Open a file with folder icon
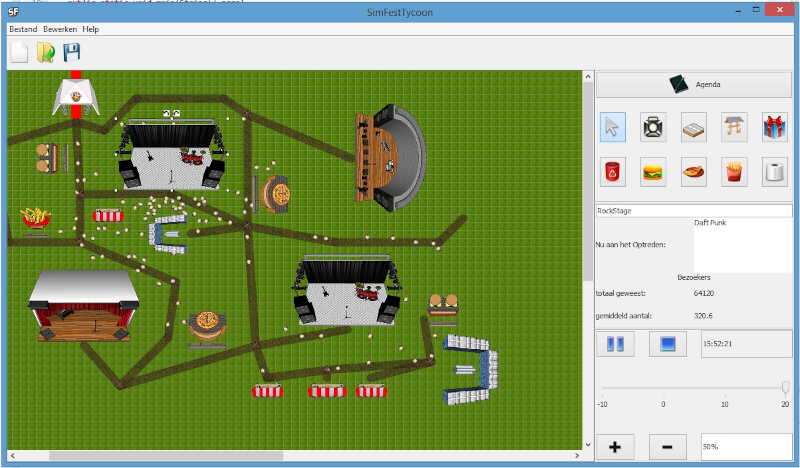The image size is (800, 468). click(x=45, y=53)
